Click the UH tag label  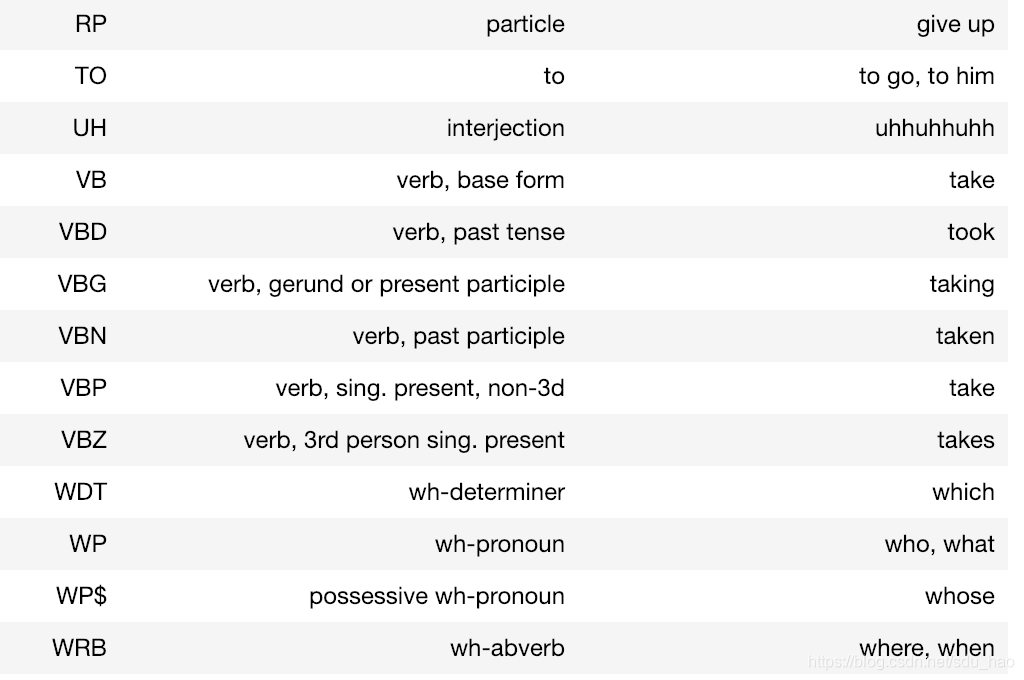89,128
